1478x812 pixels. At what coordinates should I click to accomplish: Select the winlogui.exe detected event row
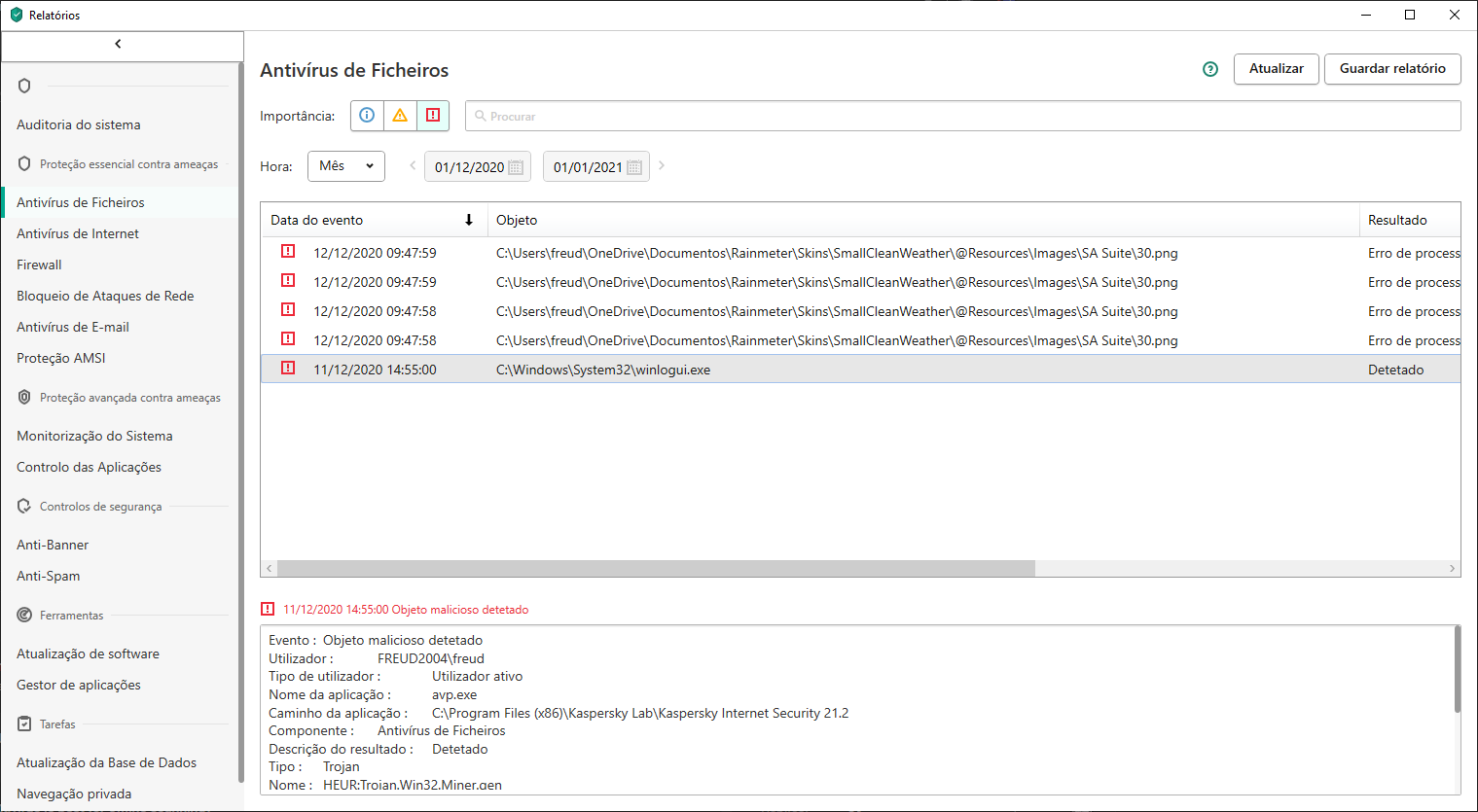(860, 370)
